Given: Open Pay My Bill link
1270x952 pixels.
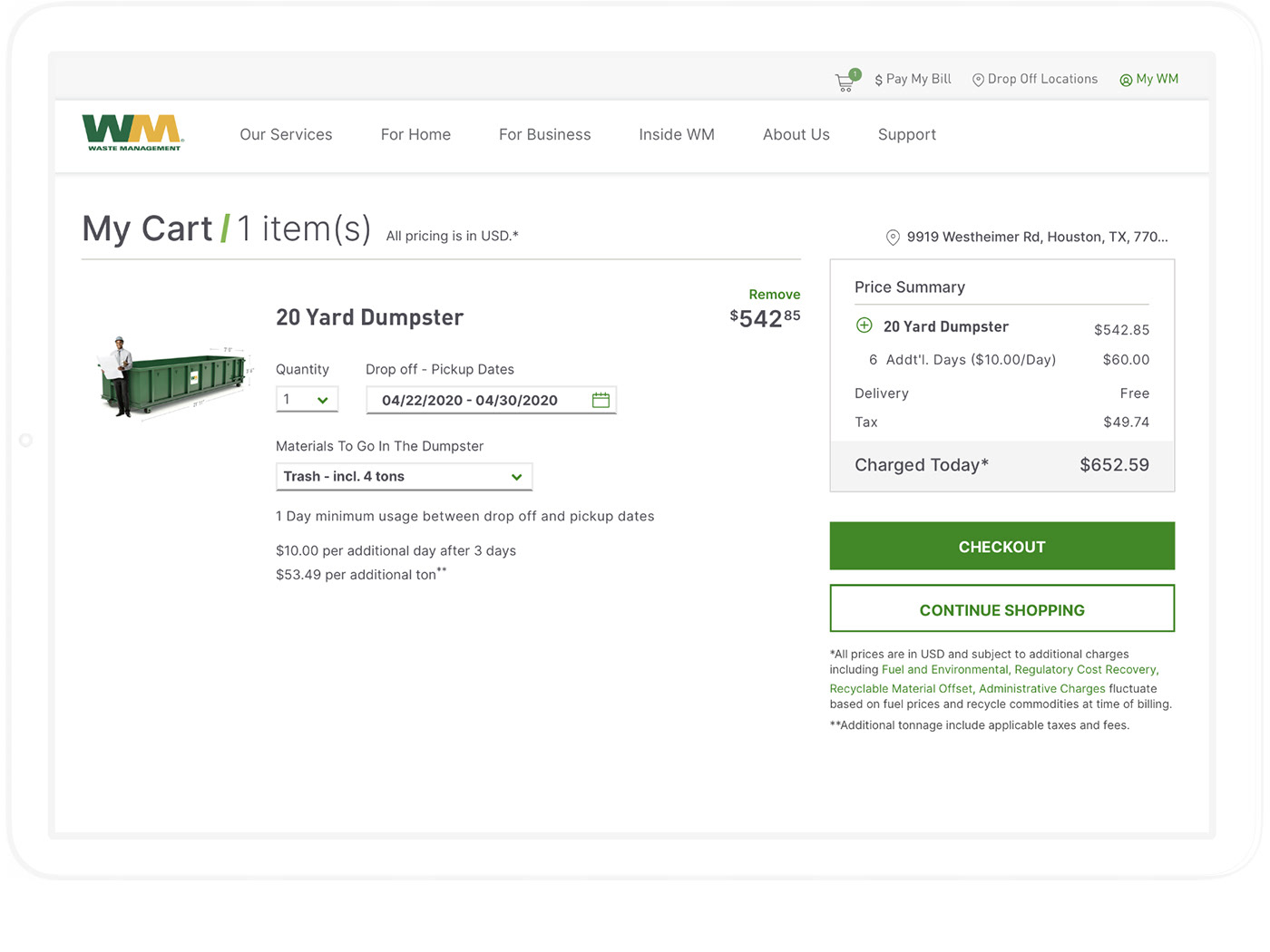Looking at the screenshot, I should point(913,79).
